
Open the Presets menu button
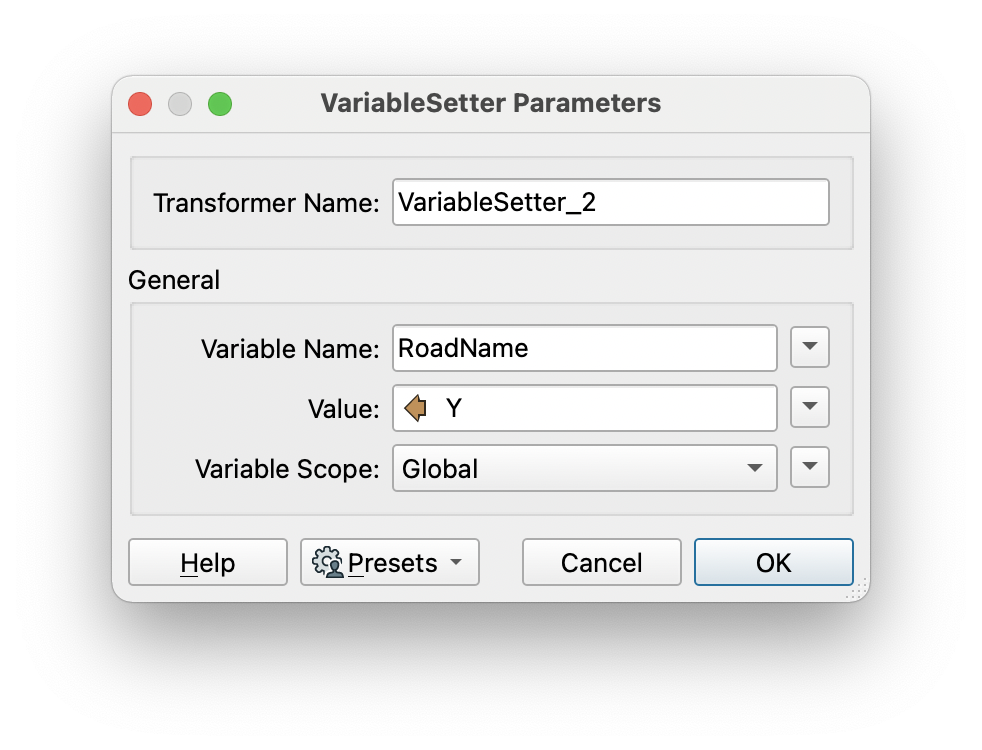coord(390,562)
